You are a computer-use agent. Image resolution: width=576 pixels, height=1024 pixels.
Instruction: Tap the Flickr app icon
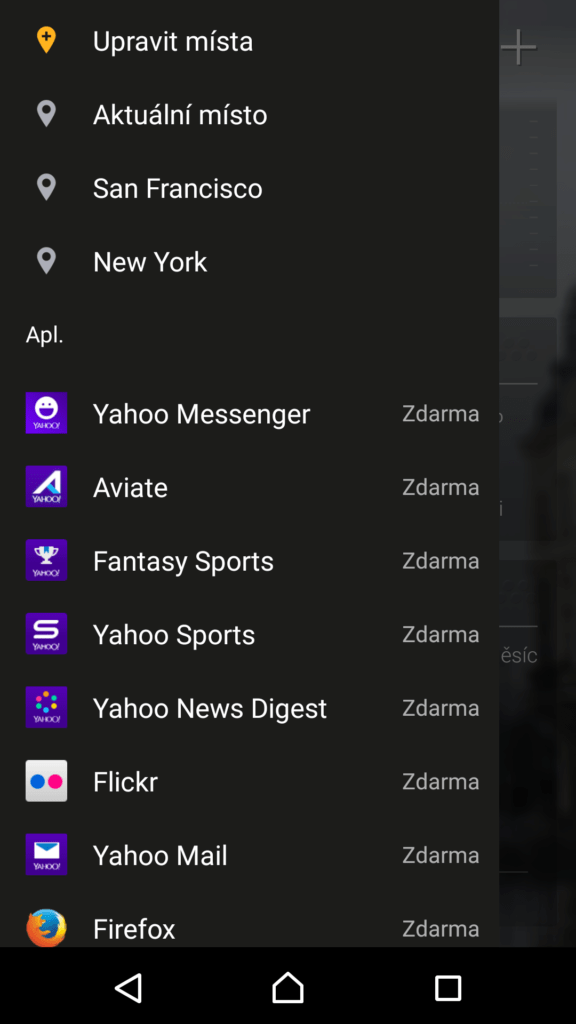46,781
